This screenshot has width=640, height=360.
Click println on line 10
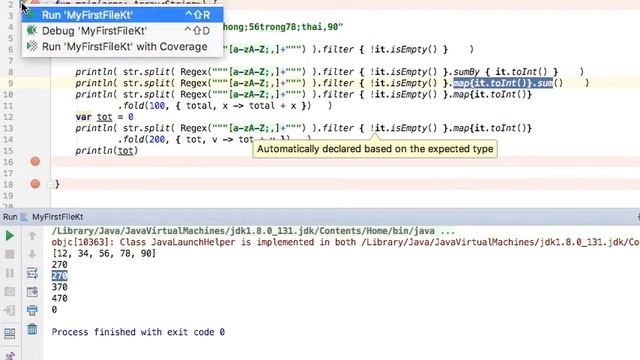[94, 95]
